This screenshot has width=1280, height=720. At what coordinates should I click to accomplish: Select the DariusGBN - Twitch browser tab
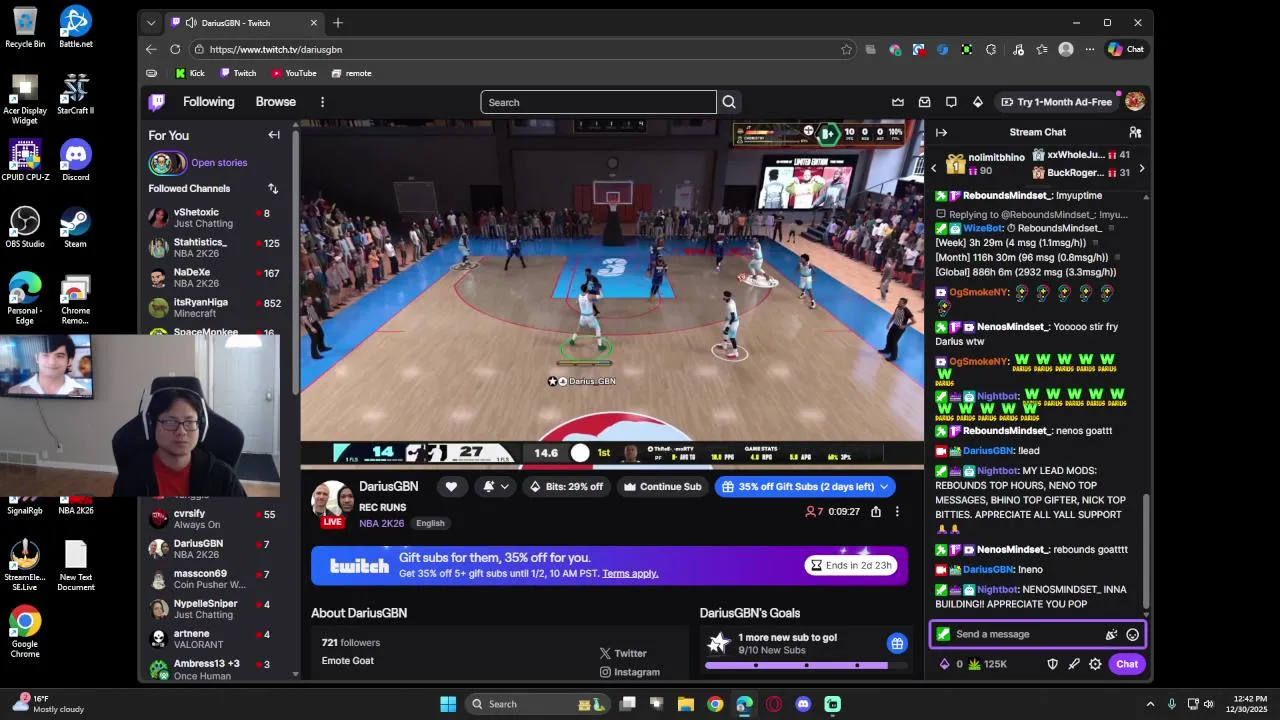[x=245, y=23]
